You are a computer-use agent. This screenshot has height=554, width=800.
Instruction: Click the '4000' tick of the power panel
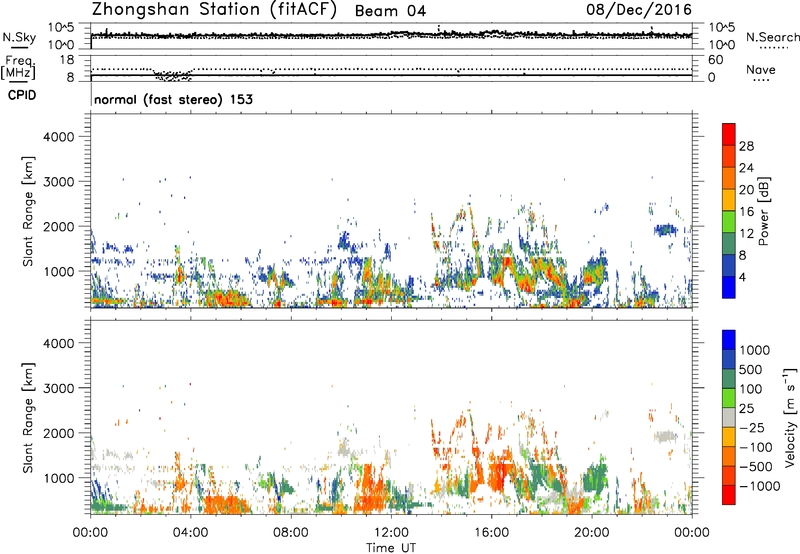click(59, 137)
